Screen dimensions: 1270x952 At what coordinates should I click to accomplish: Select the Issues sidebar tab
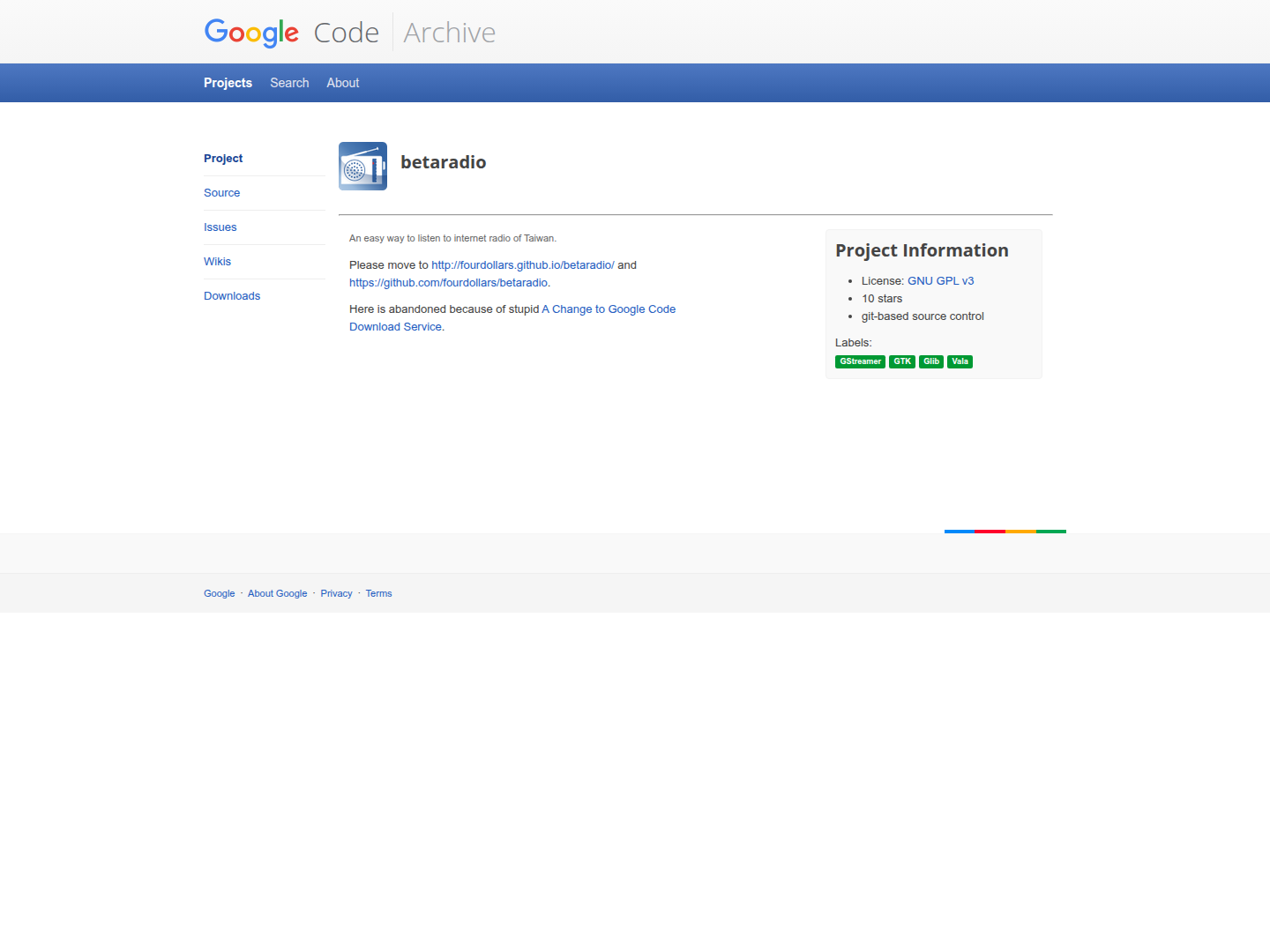220,227
